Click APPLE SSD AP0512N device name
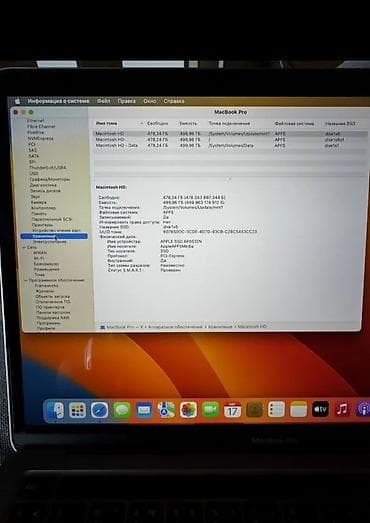 (x=181, y=241)
